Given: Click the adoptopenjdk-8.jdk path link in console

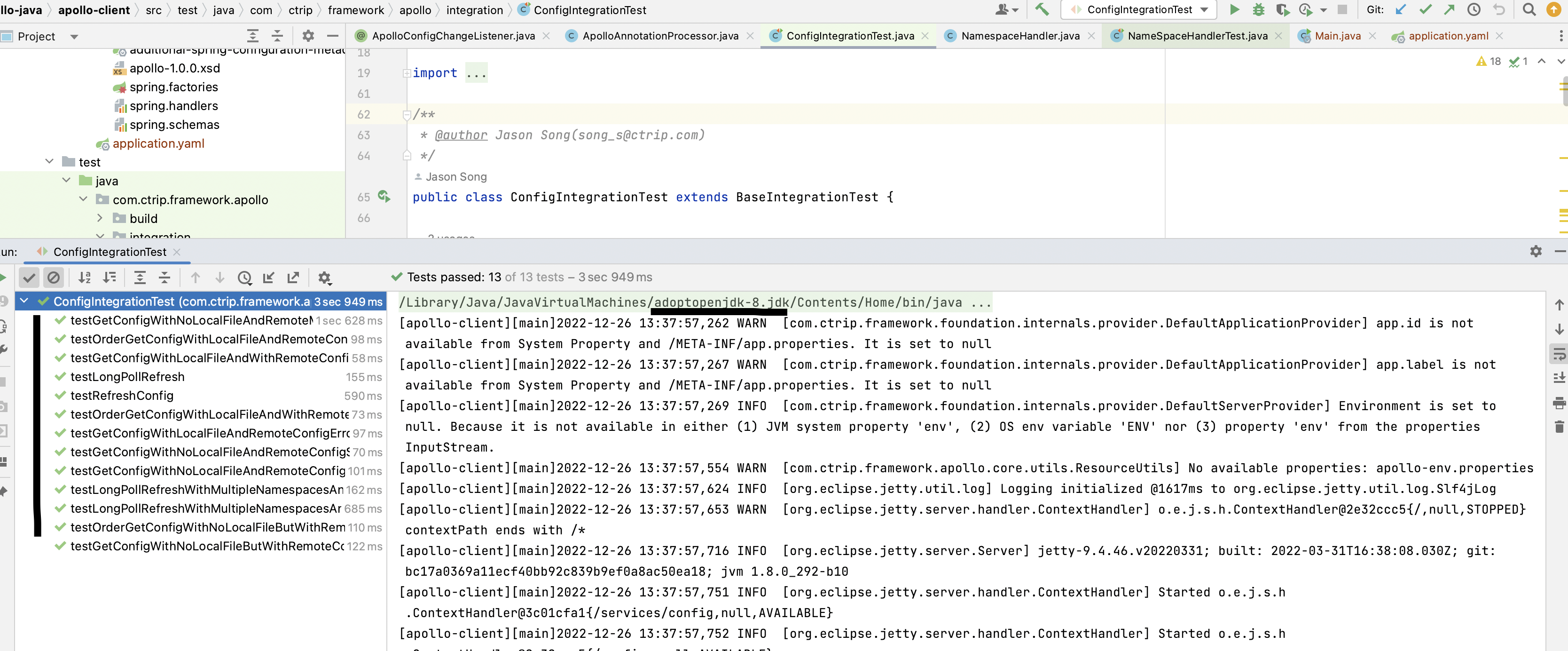Looking at the screenshot, I should pyautogui.click(x=721, y=302).
